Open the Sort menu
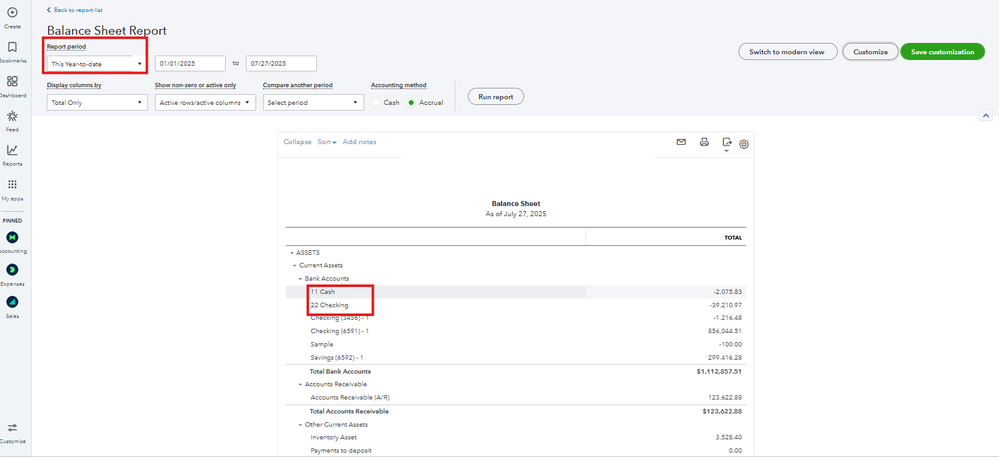 coord(327,142)
